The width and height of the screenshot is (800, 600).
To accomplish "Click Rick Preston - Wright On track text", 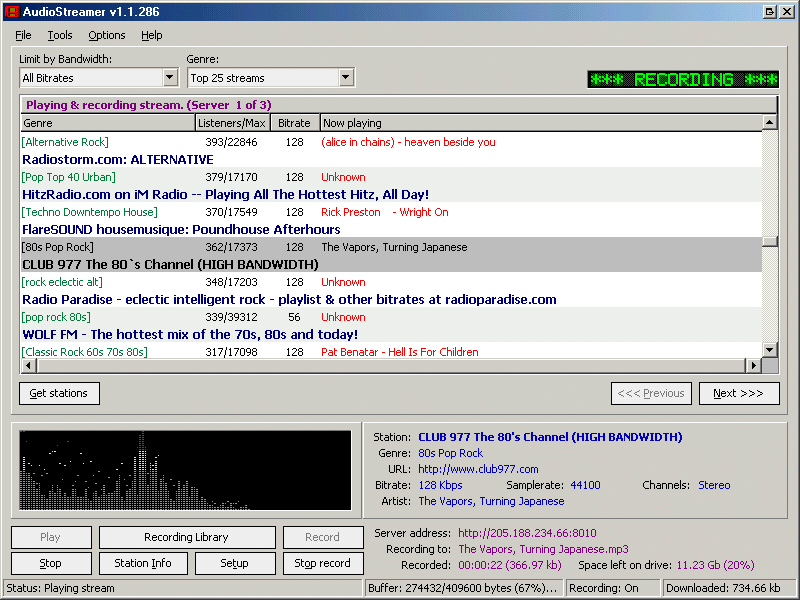I will click(x=385, y=212).
